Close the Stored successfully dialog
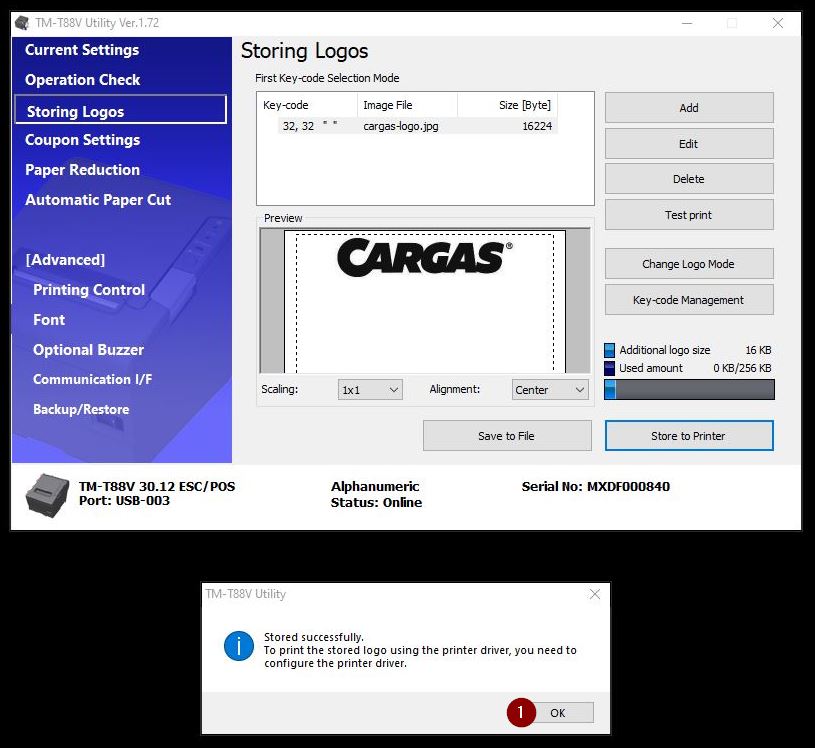Screen dimensions: 815x748 (x=595, y=594)
